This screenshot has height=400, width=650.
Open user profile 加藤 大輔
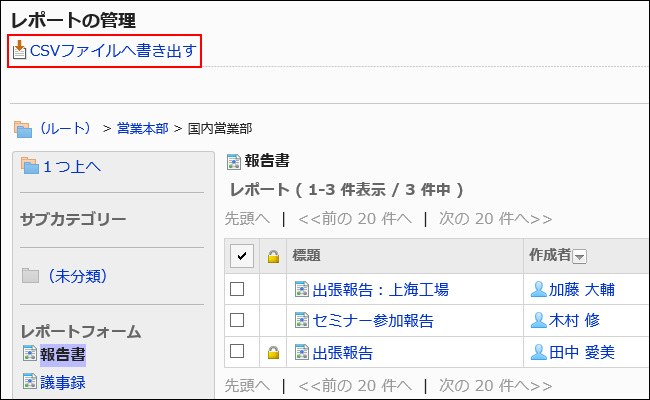click(582, 290)
